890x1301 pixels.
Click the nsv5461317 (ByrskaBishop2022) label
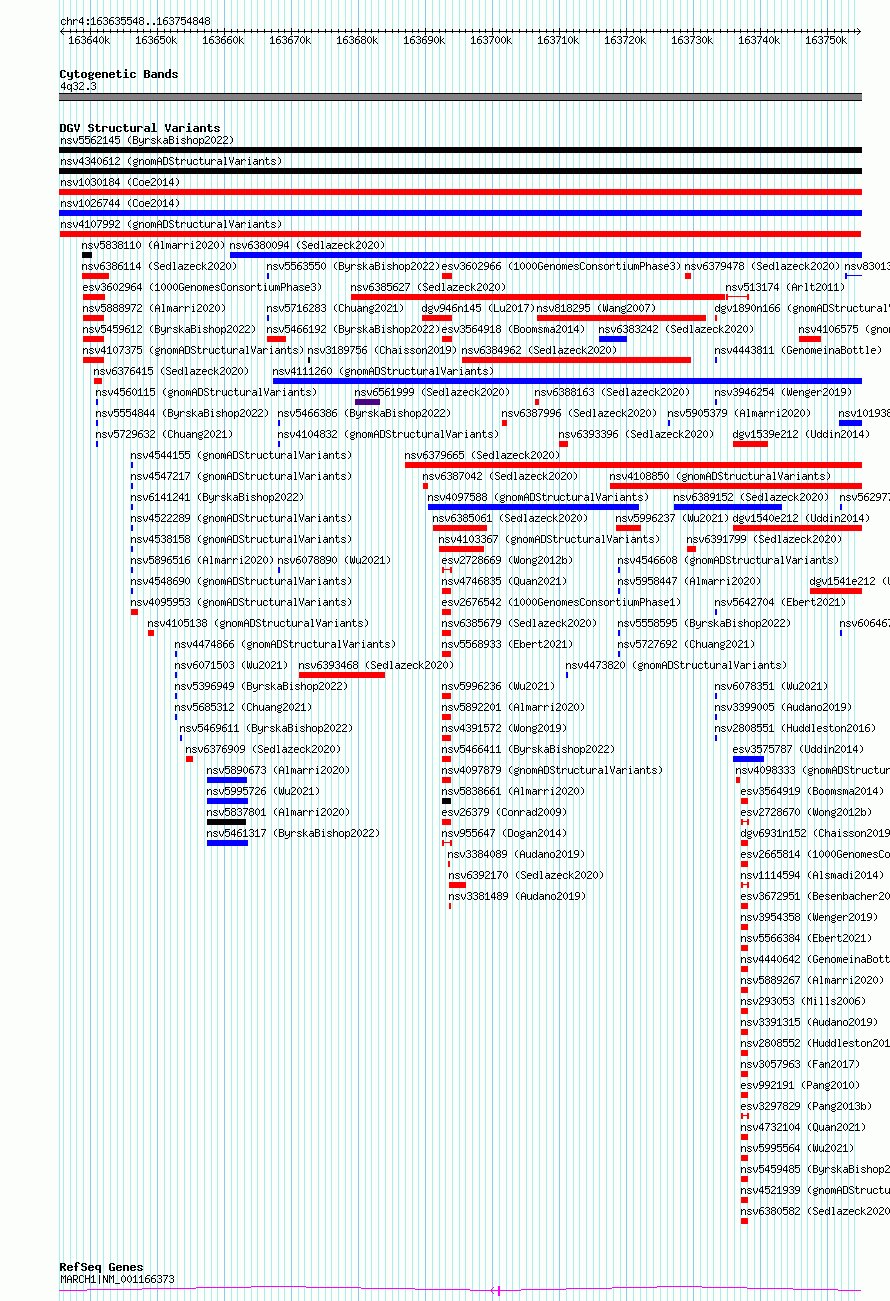point(293,833)
